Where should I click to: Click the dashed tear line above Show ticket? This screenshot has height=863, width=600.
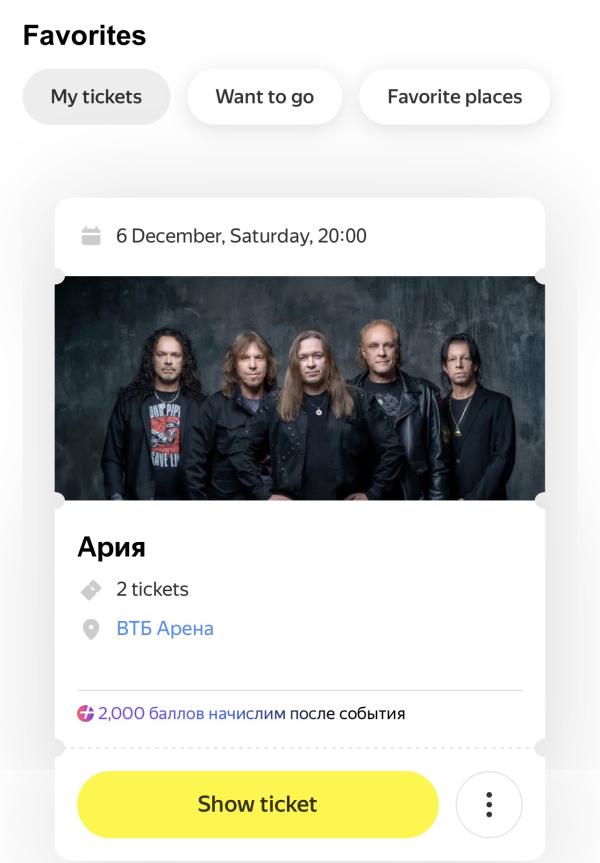[x=300, y=747]
